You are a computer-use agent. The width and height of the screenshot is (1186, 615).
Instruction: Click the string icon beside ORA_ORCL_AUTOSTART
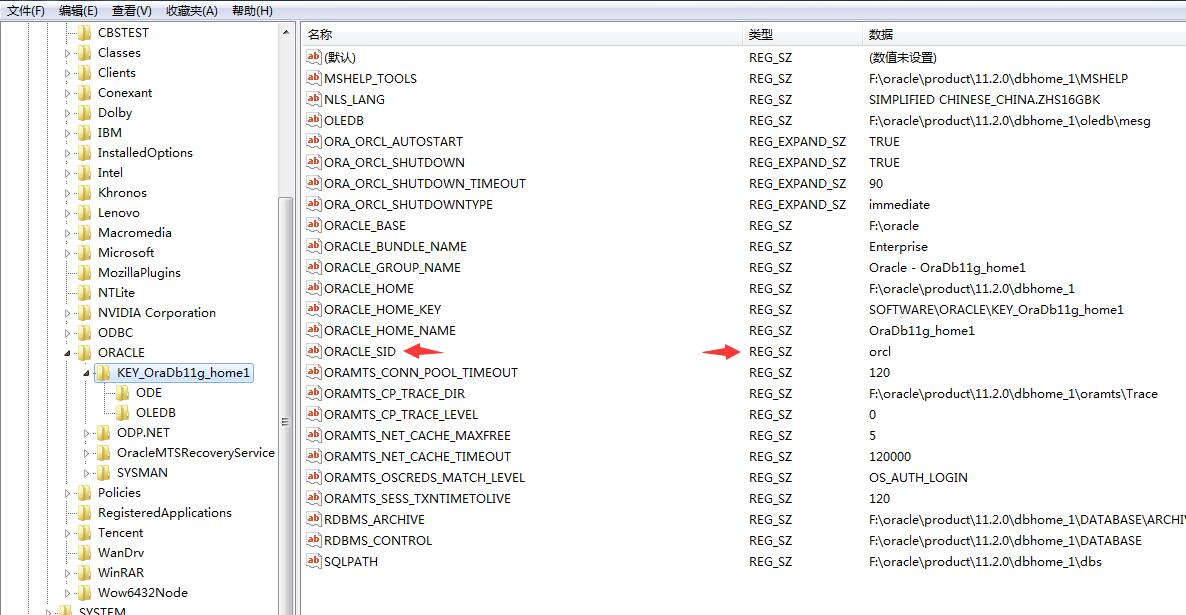coord(314,141)
